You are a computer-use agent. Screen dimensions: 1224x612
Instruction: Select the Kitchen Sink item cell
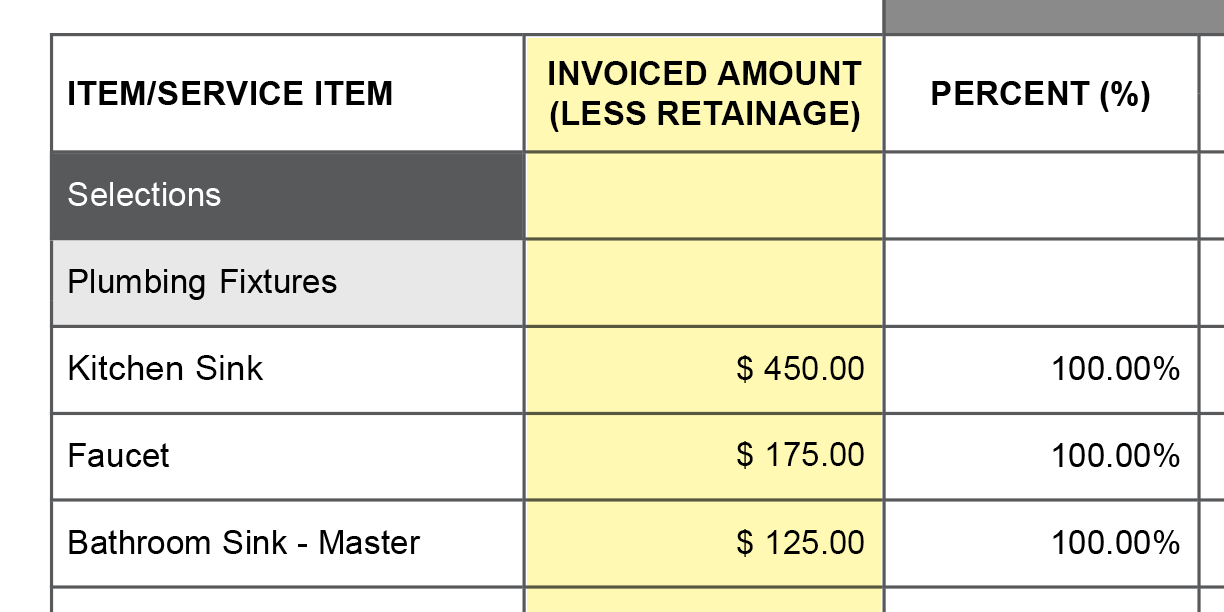[x=287, y=369]
